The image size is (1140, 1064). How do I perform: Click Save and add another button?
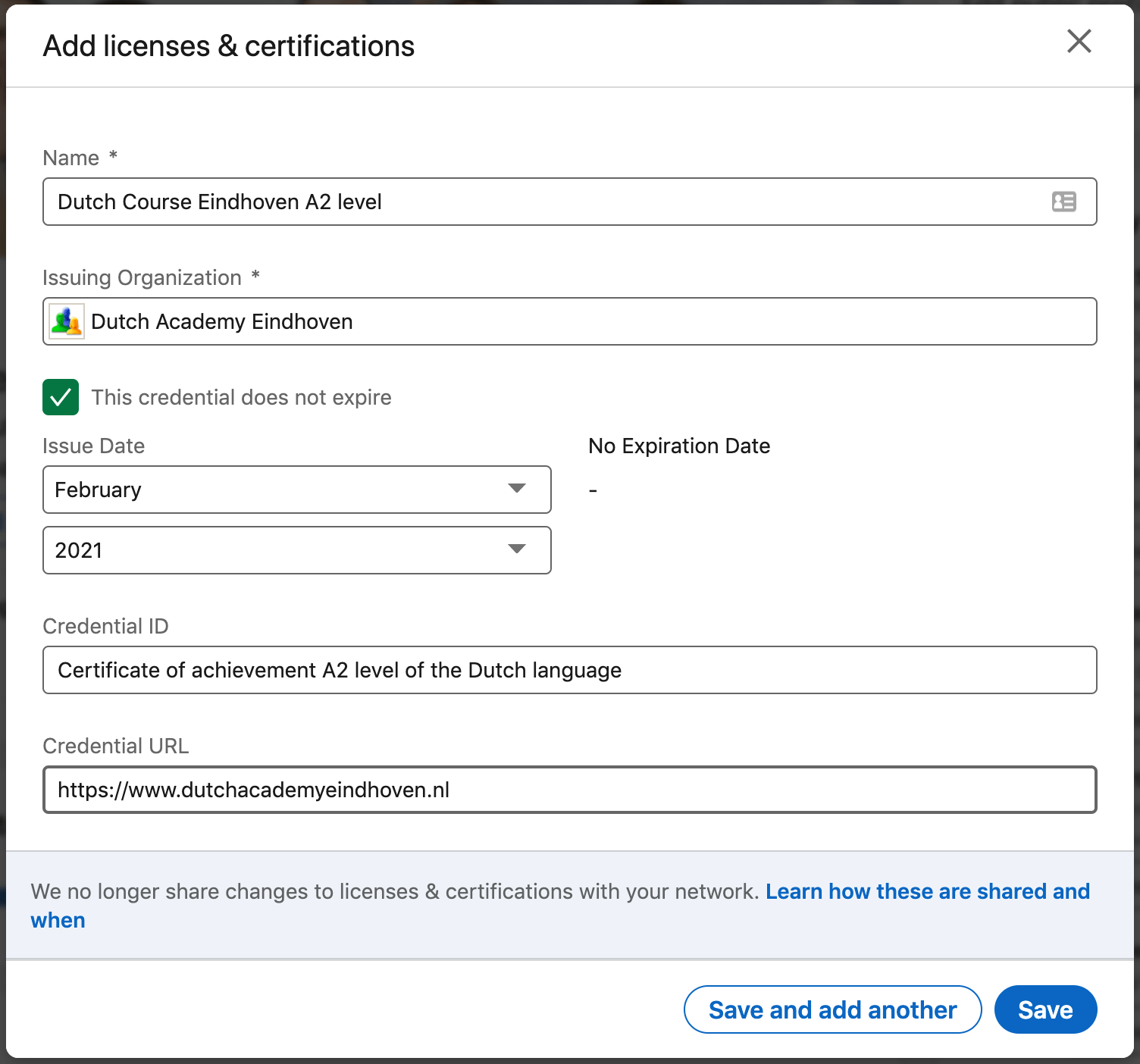[x=832, y=1009]
